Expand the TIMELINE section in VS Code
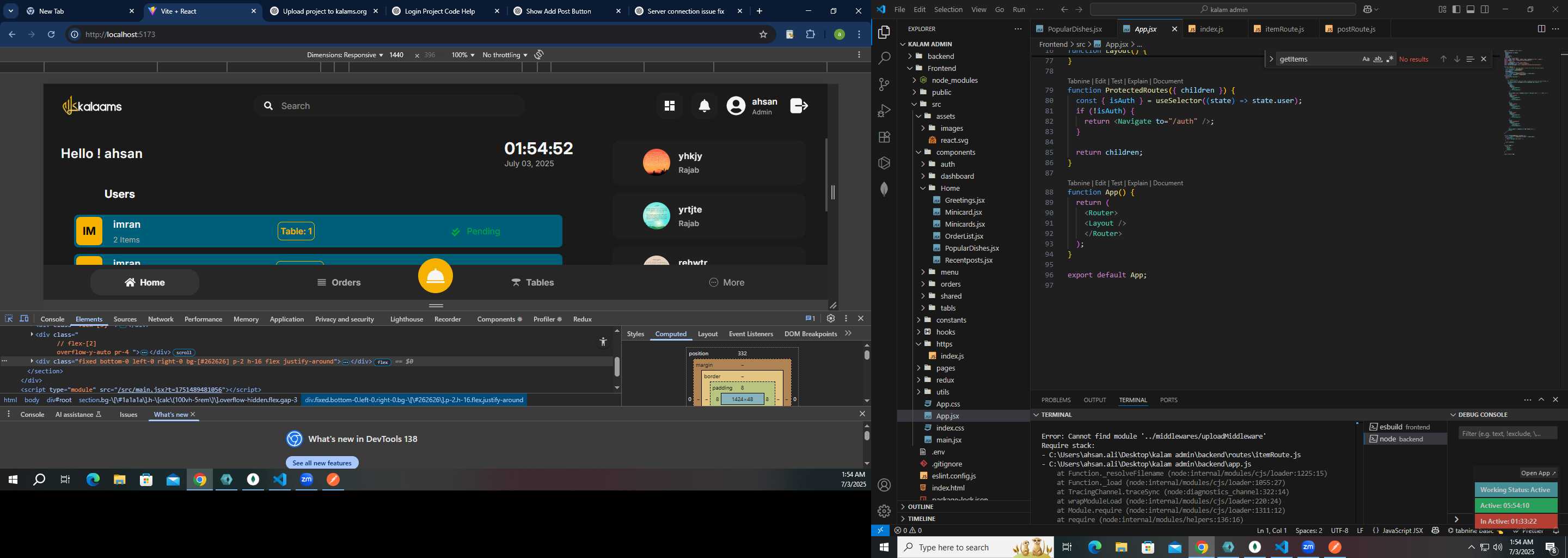The image size is (1568, 558). click(x=922, y=519)
